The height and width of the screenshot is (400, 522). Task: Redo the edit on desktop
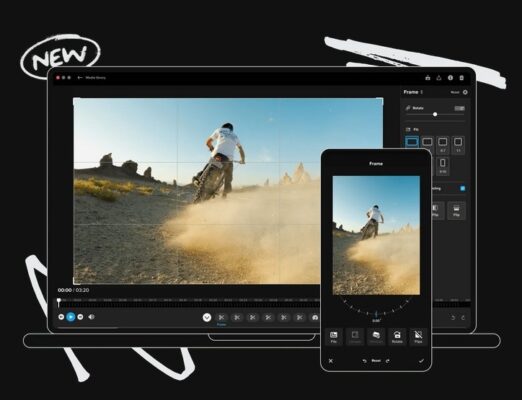click(463, 318)
